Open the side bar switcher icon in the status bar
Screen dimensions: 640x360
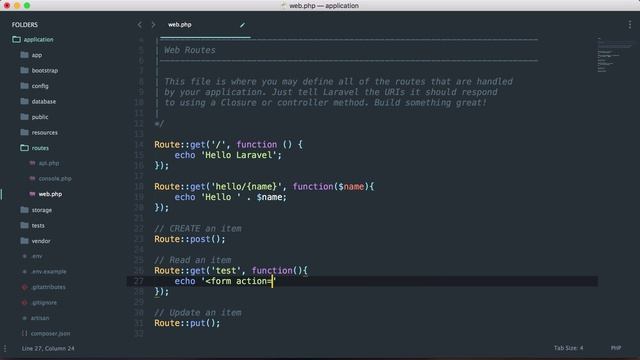(x=5, y=349)
